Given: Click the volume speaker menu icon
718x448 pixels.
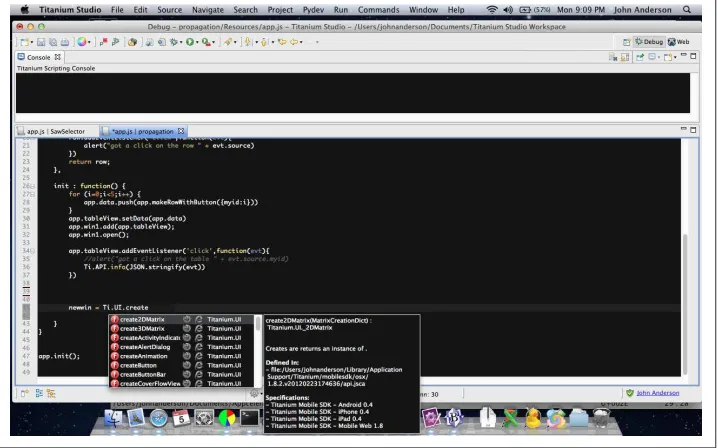Looking at the screenshot, I should 508,10.
